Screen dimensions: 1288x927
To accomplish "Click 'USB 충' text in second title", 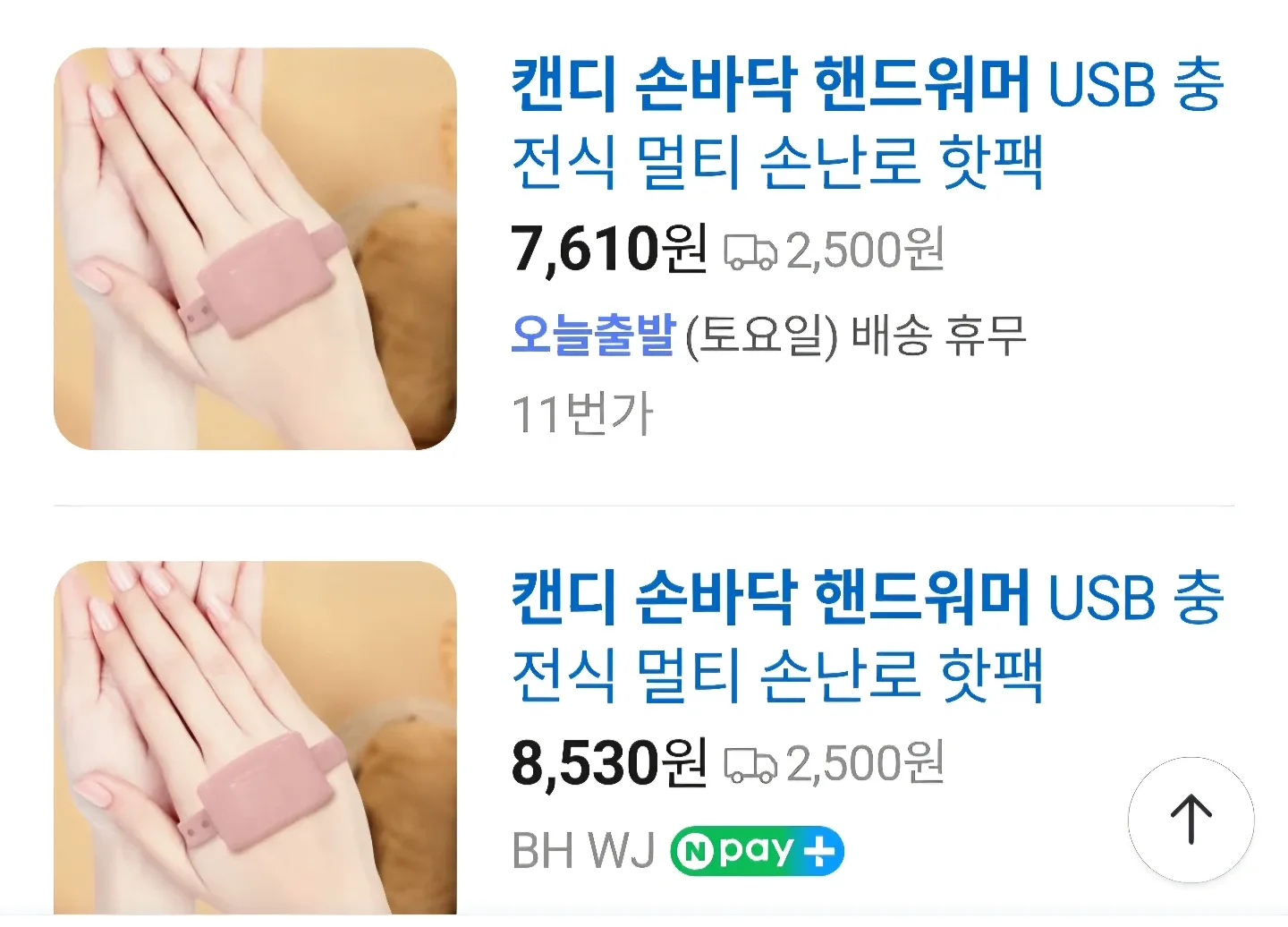I will tap(1135, 598).
